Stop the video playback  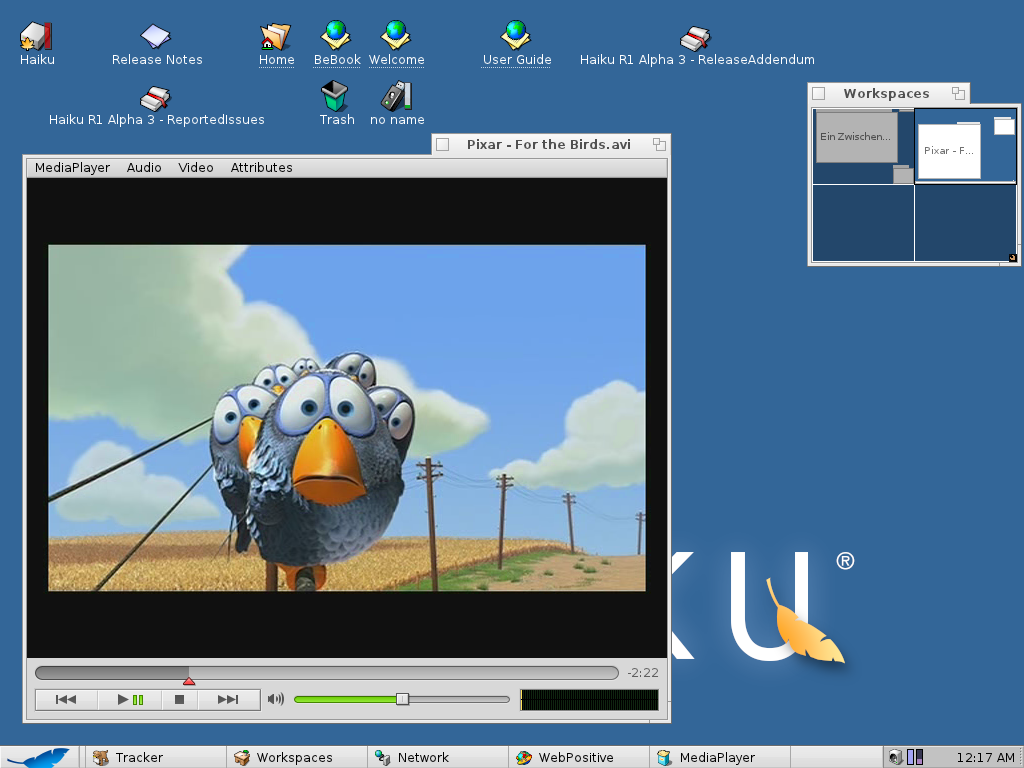[x=180, y=699]
